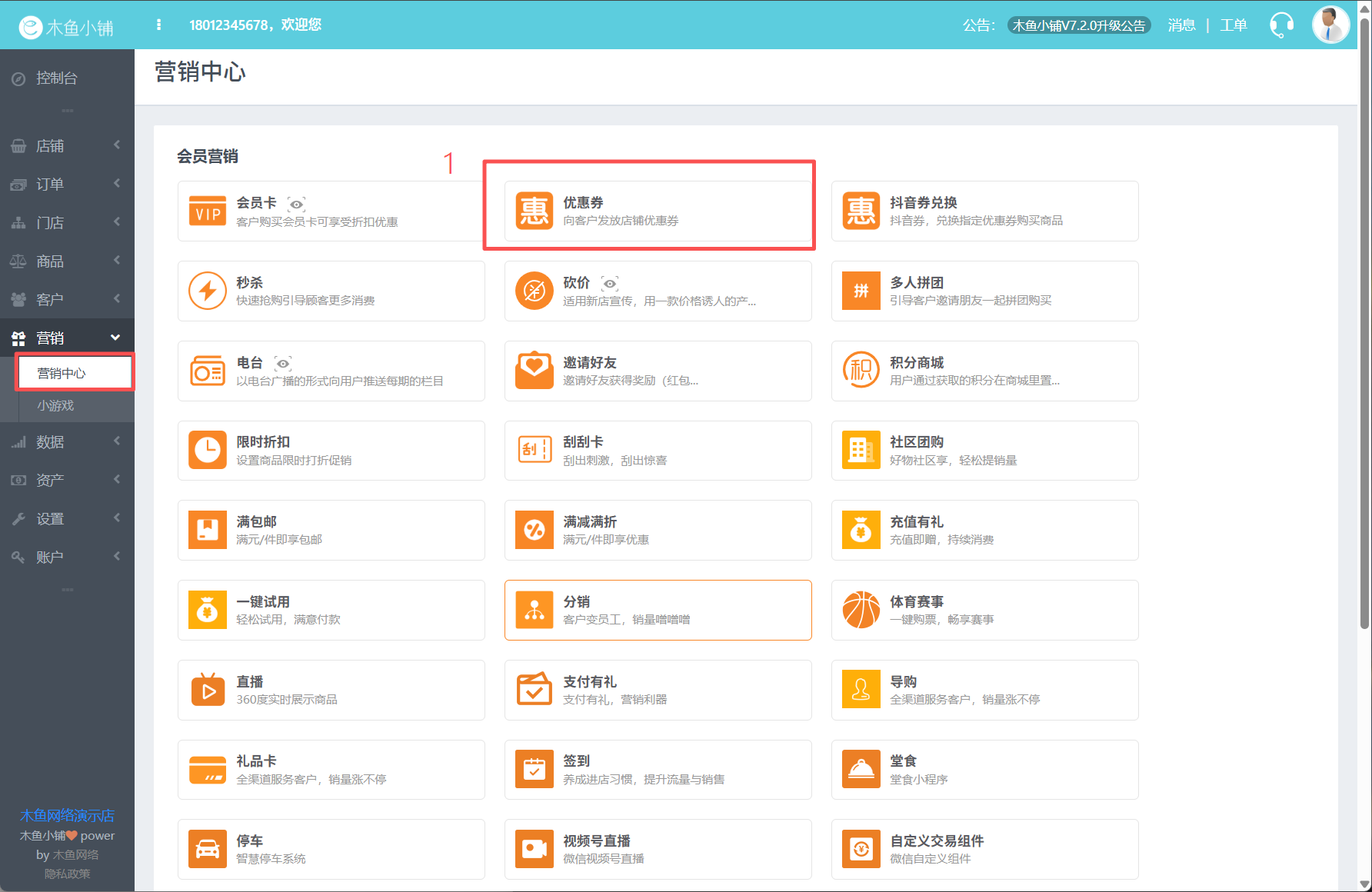The image size is (1372, 892).
Task: Click the 工单 link in header
Action: (x=1233, y=25)
